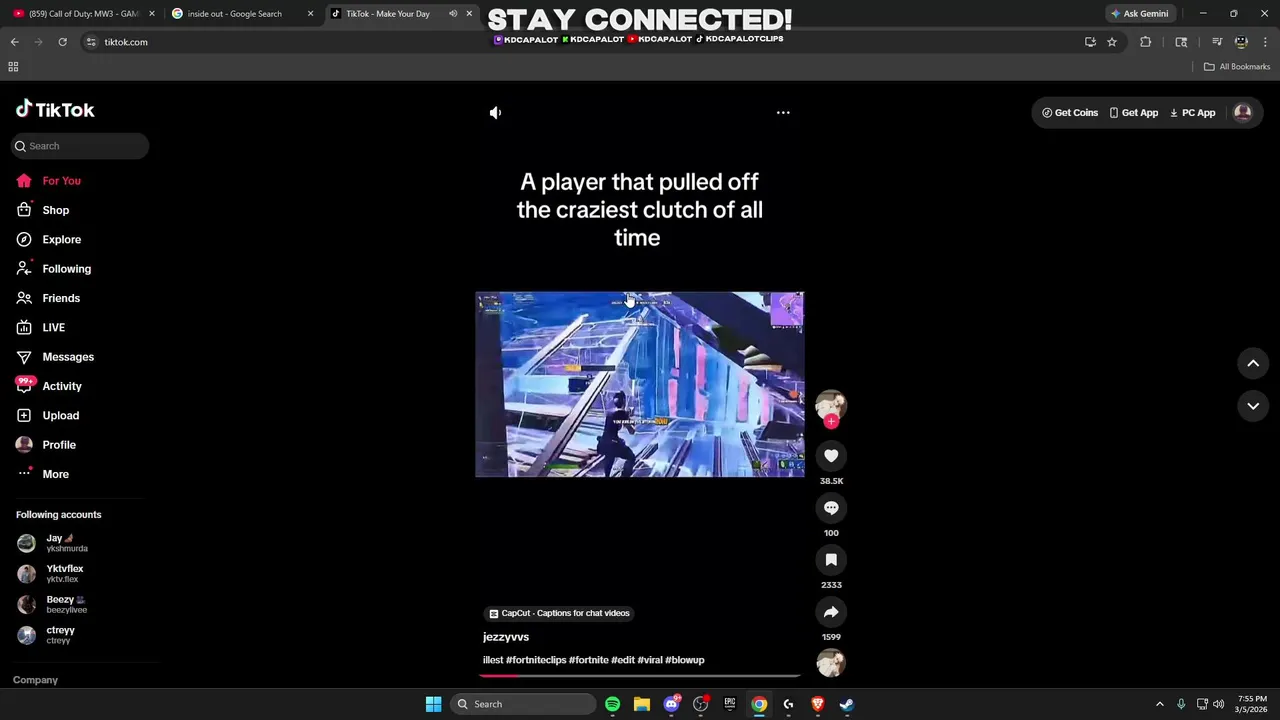Install app icon in address bar
The image size is (1280, 720).
tap(1090, 42)
